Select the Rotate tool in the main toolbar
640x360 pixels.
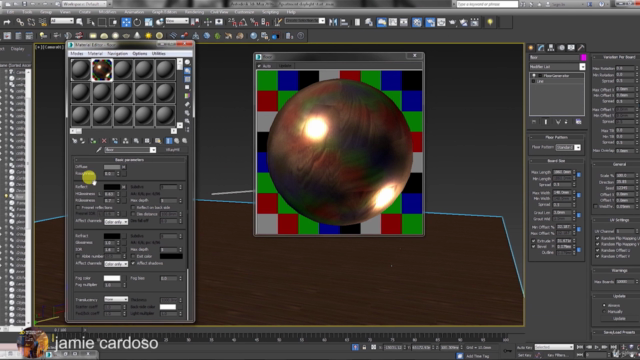137,22
